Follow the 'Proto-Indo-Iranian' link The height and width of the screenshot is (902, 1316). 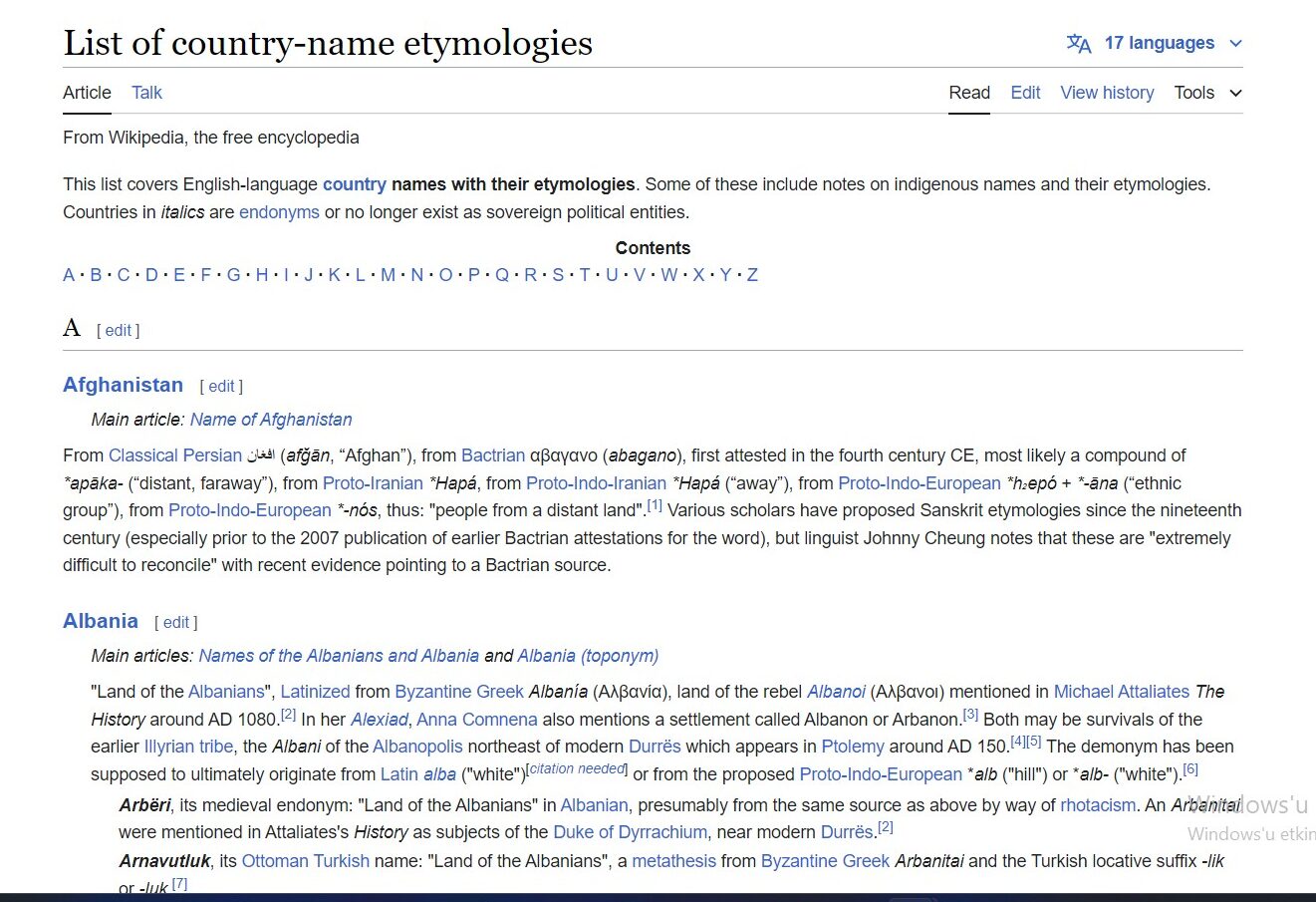(596, 483)
